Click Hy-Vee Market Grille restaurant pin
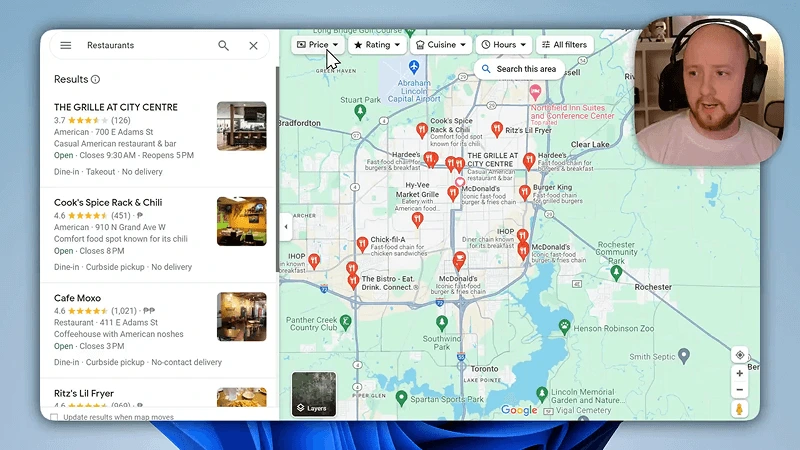This screenshot has width=800, height=450. [x=417, y=220]
